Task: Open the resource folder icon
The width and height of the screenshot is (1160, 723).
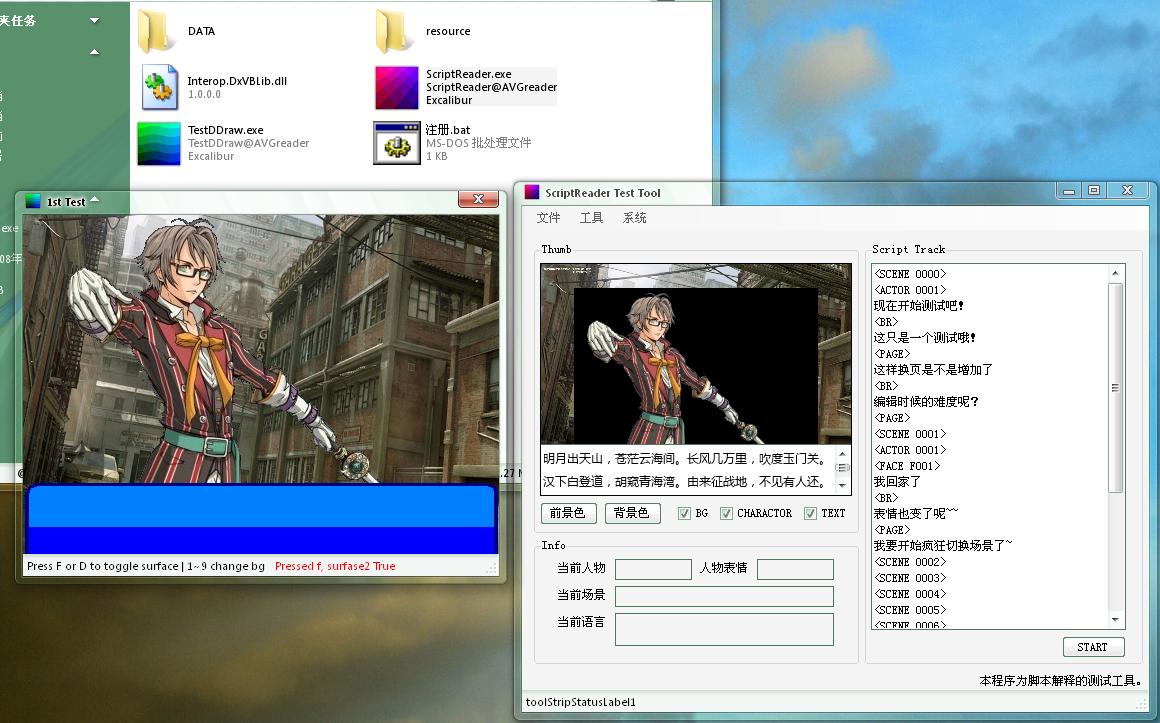Action: 396,31
